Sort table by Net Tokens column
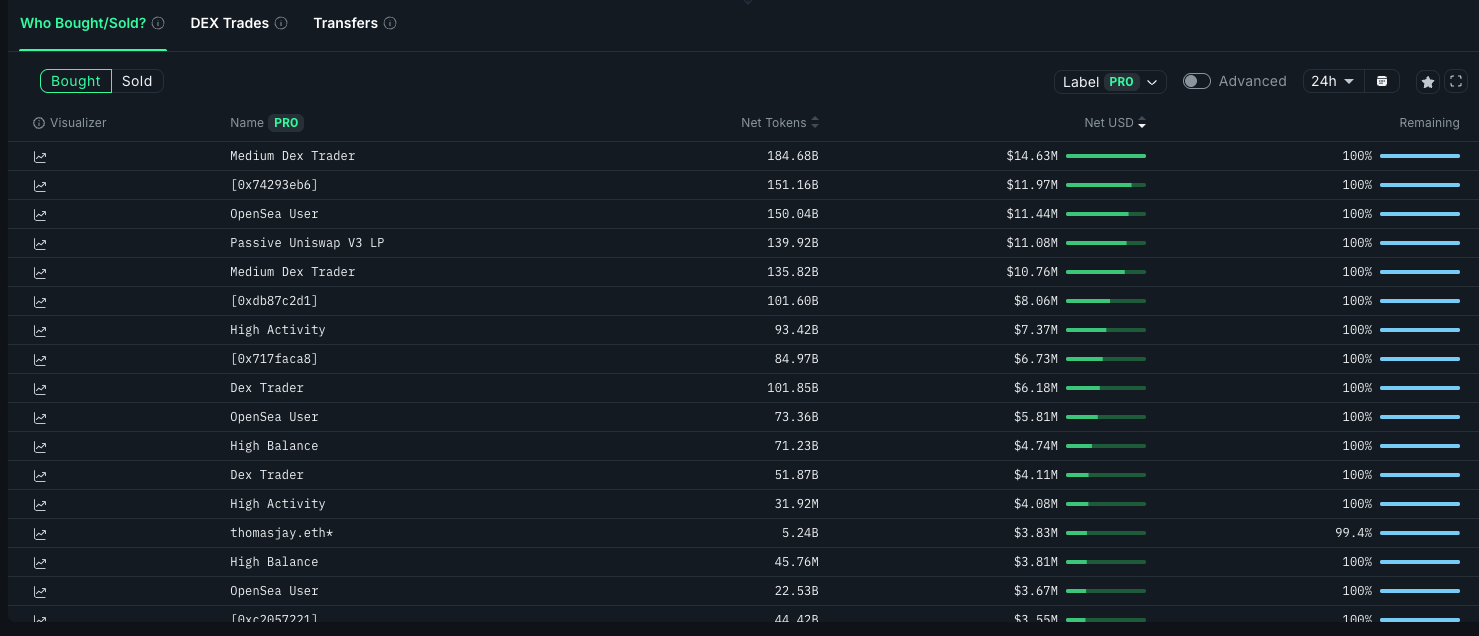The image size is (1479, 636). coord(780,123)
